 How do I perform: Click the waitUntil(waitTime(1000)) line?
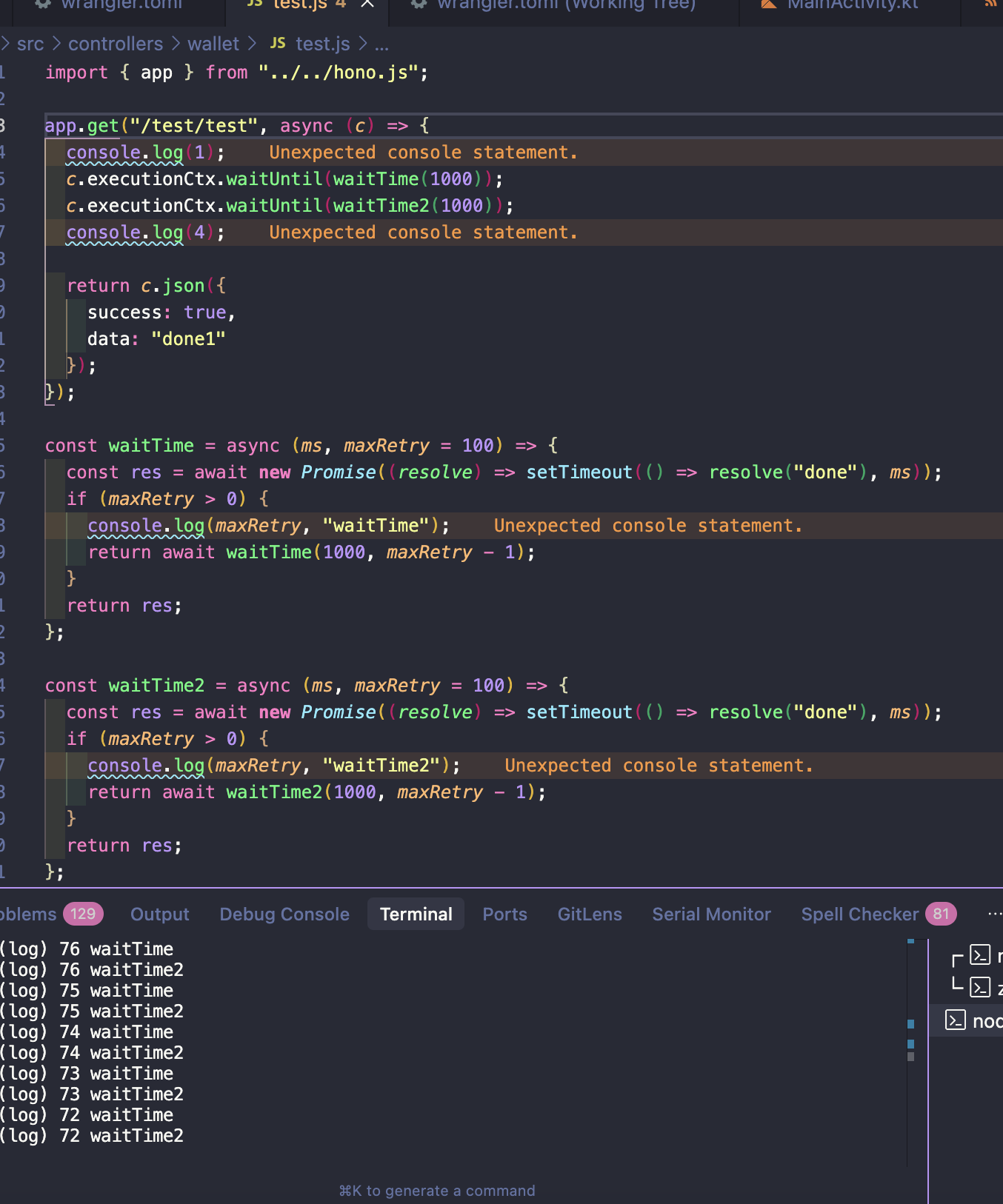click(x=285, y=179)
